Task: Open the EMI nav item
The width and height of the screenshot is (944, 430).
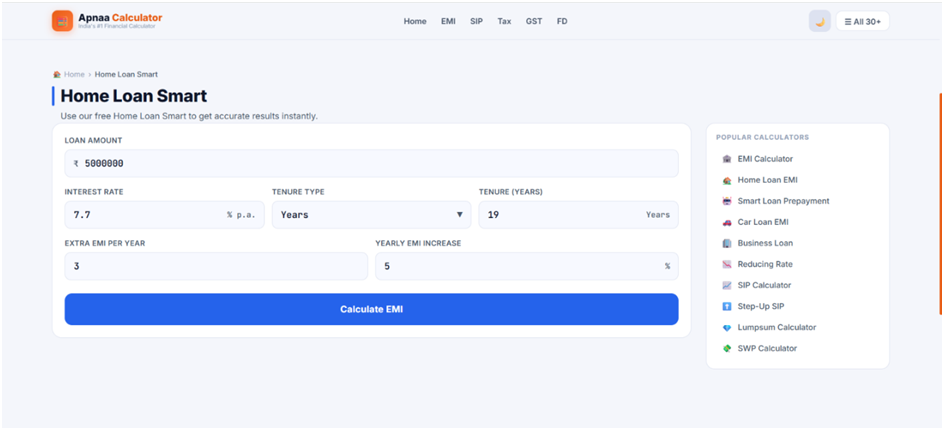Action: pos(448,21)
